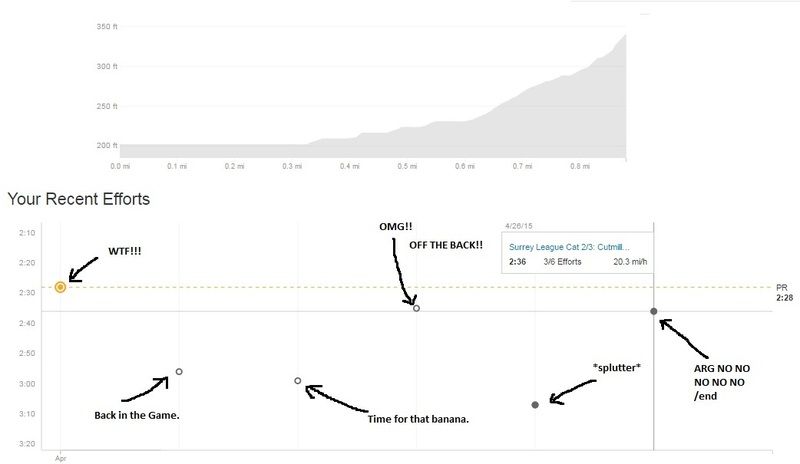Select the 4/26/15 effort dot on the vertical line
This screenshot has height=464, width=800.
click(x=654, y=311)
